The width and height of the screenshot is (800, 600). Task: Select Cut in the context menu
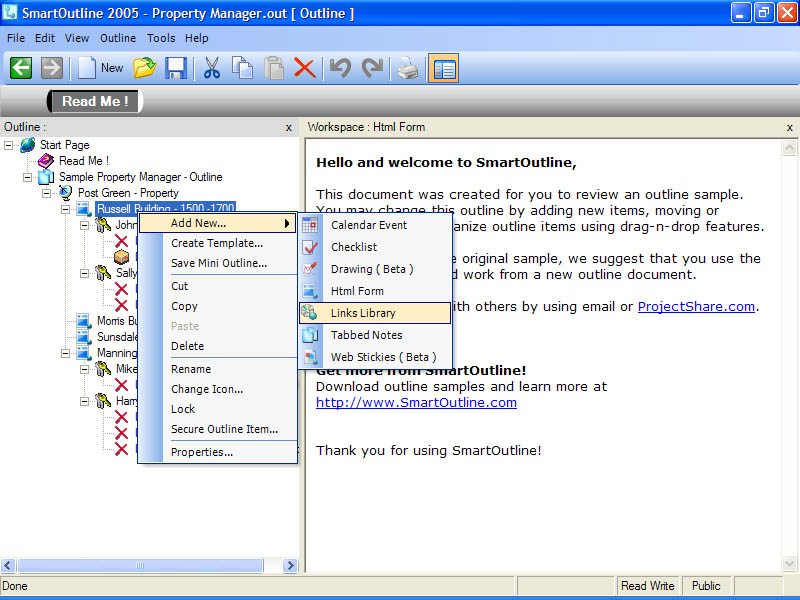(x=217, y=286)
